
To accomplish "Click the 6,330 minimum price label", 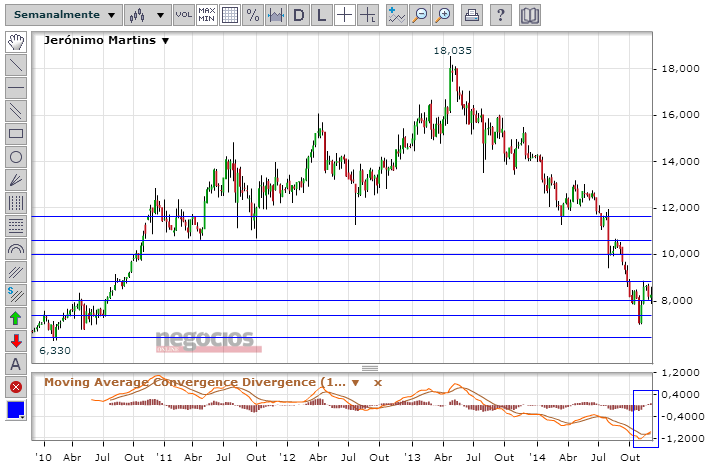I will click(x=55, y=351).
